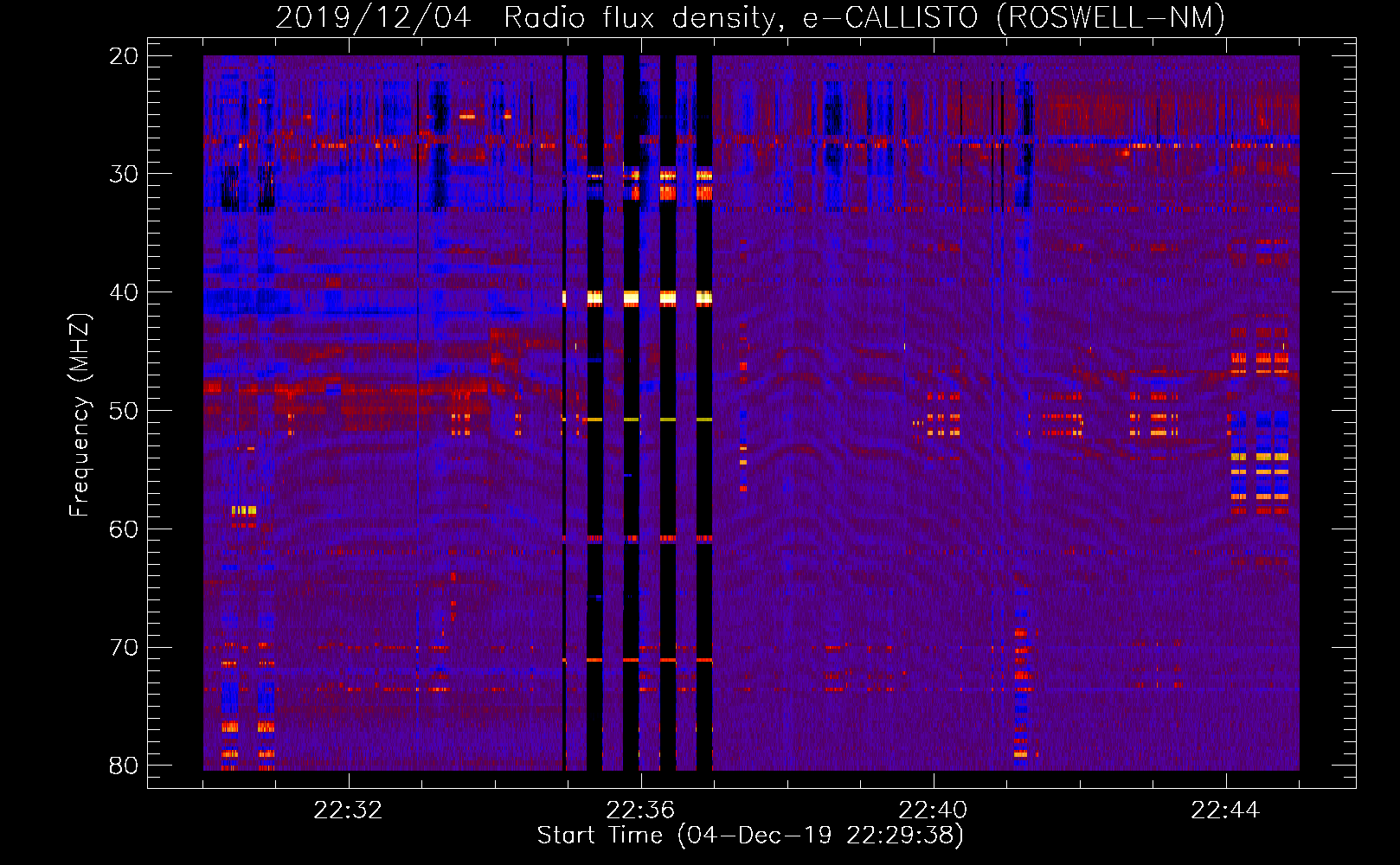Click the 30 frequency tick label
1400x865 pixels.
click(x=124, y=174)
